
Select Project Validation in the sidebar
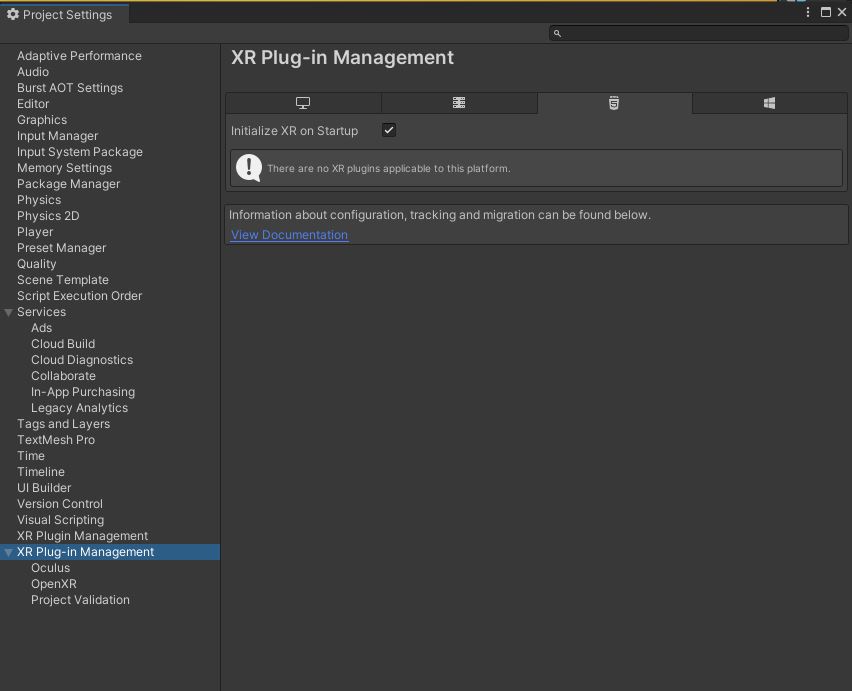point(79,599)
